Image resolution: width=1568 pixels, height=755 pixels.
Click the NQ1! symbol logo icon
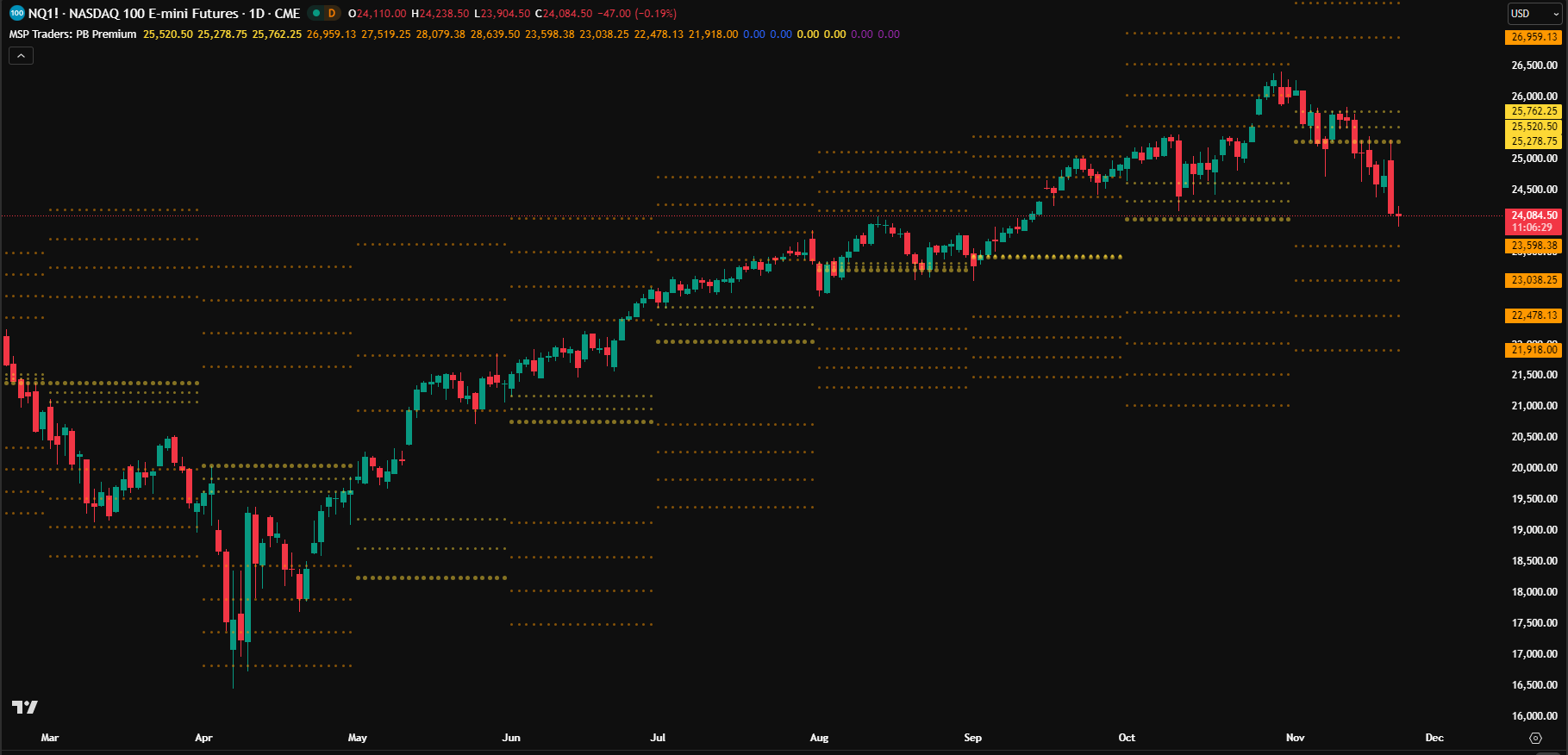[16, 14]
